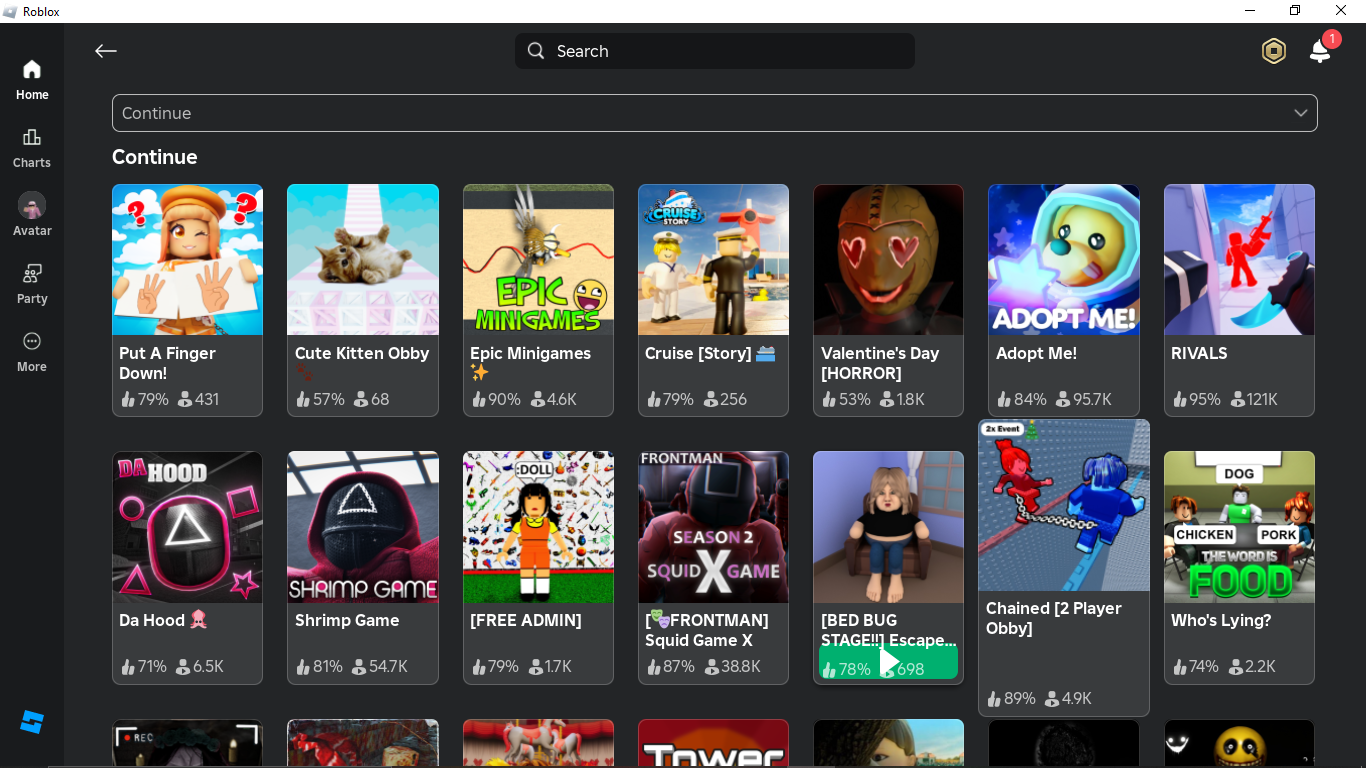The height and width of the screenshot is (768, 1366).
Task: Click the Tower game thumbnail
Action: [x=713, y=743]
